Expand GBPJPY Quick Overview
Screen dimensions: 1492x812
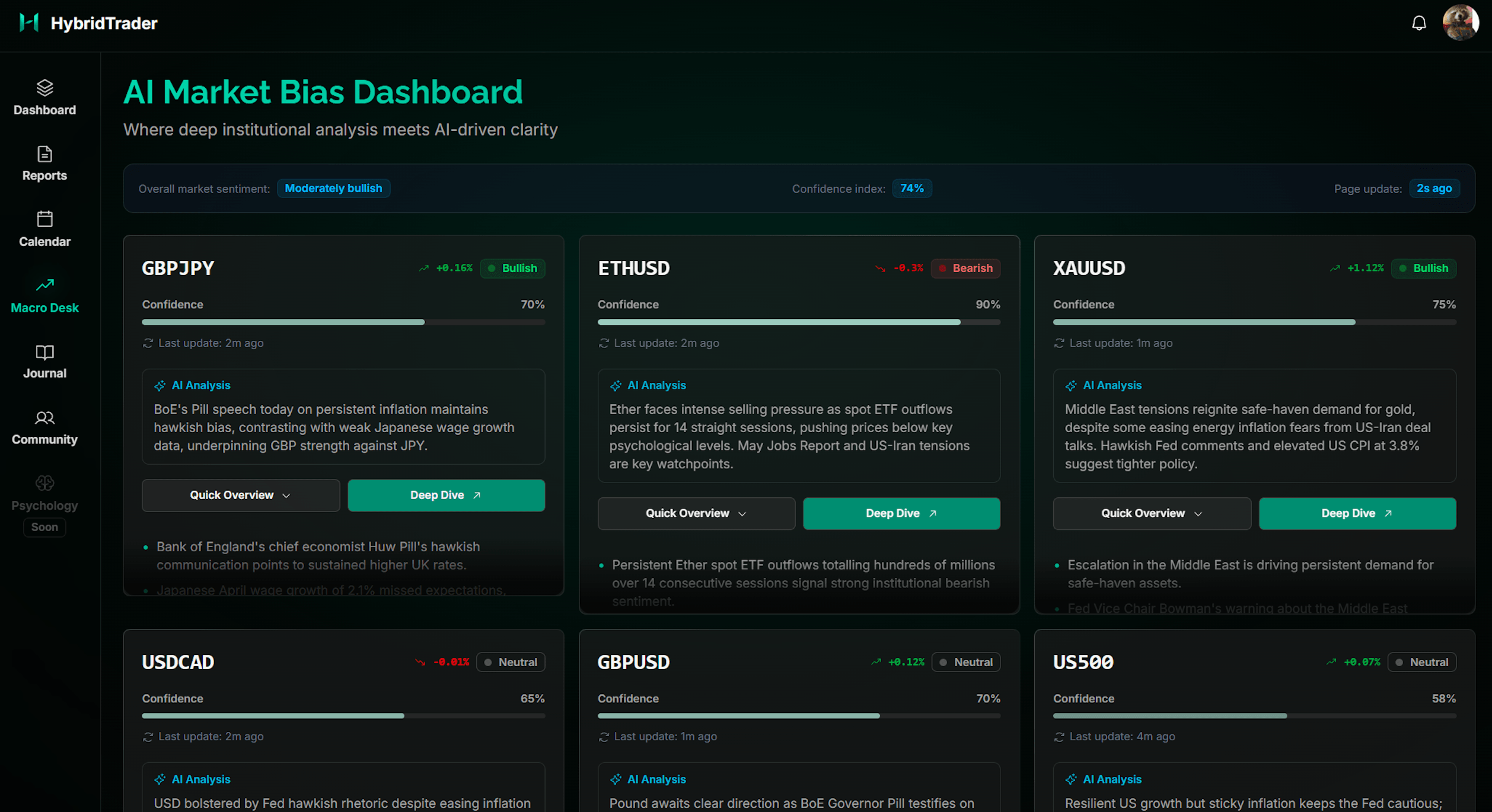[x=241, y=495]
